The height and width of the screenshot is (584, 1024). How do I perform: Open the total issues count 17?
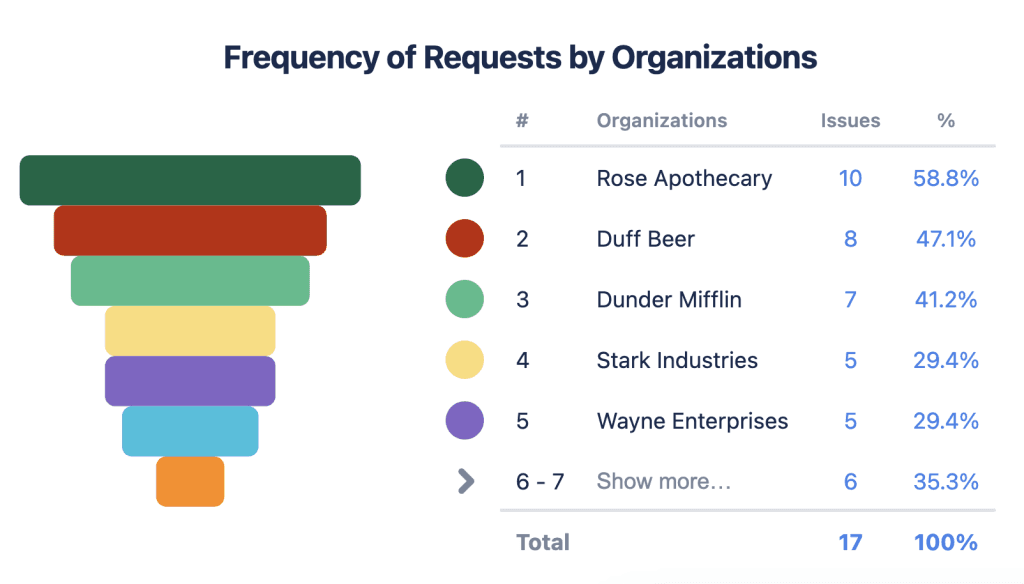tap(850, 543)
